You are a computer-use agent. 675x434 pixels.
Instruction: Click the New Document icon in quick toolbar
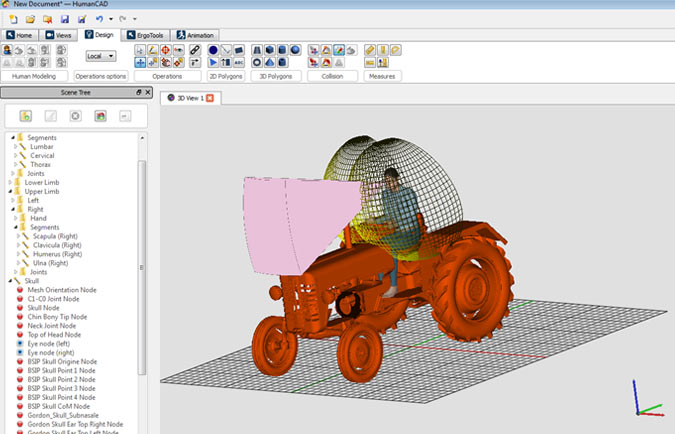click(x=12, y=19)
